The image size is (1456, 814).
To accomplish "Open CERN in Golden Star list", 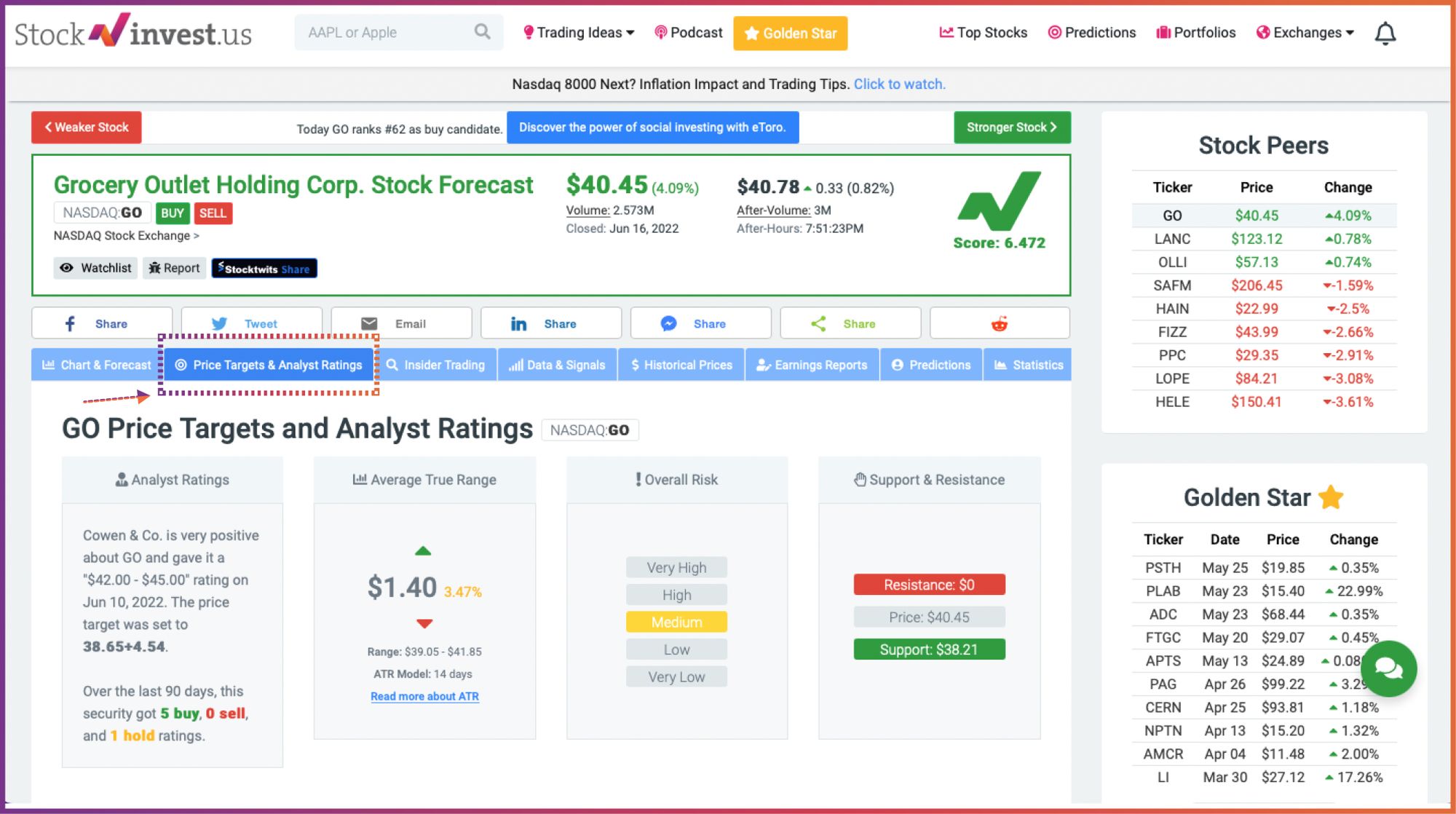I will pos(1163,708).
